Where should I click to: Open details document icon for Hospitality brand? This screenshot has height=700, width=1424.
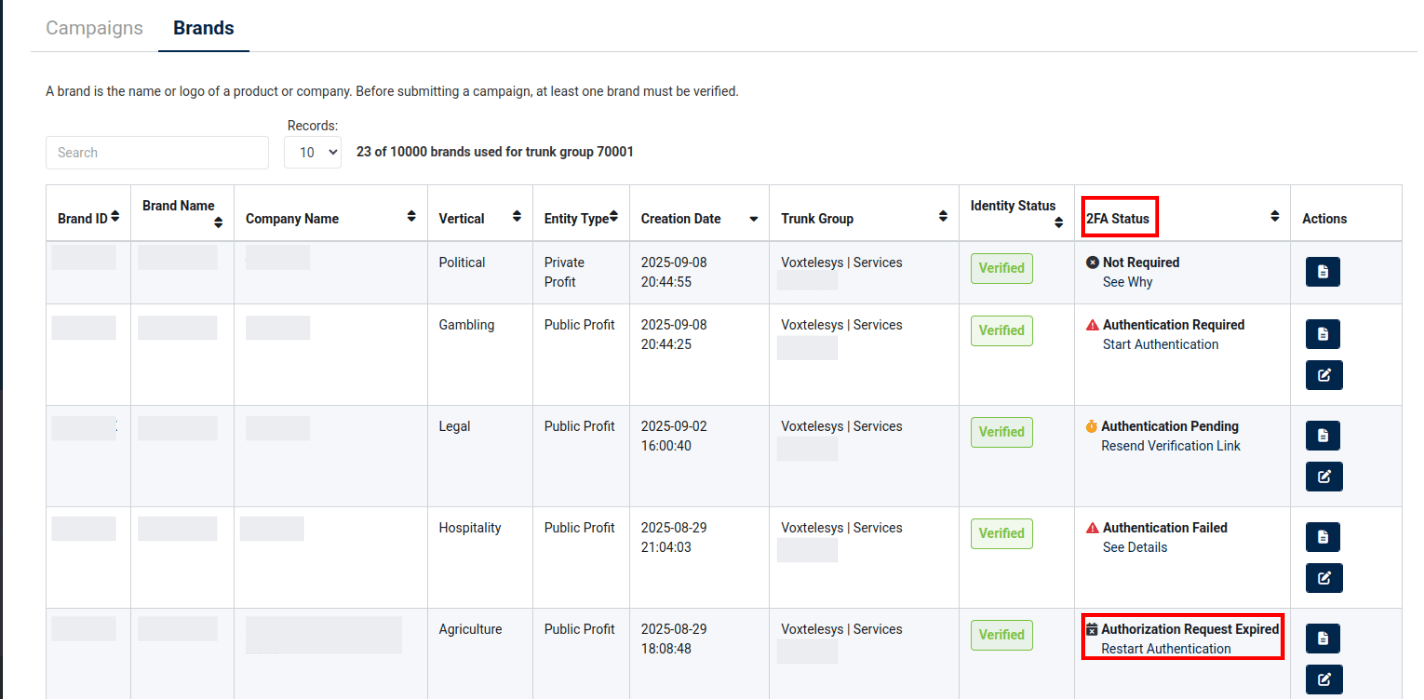click(x=1323, y=537)
